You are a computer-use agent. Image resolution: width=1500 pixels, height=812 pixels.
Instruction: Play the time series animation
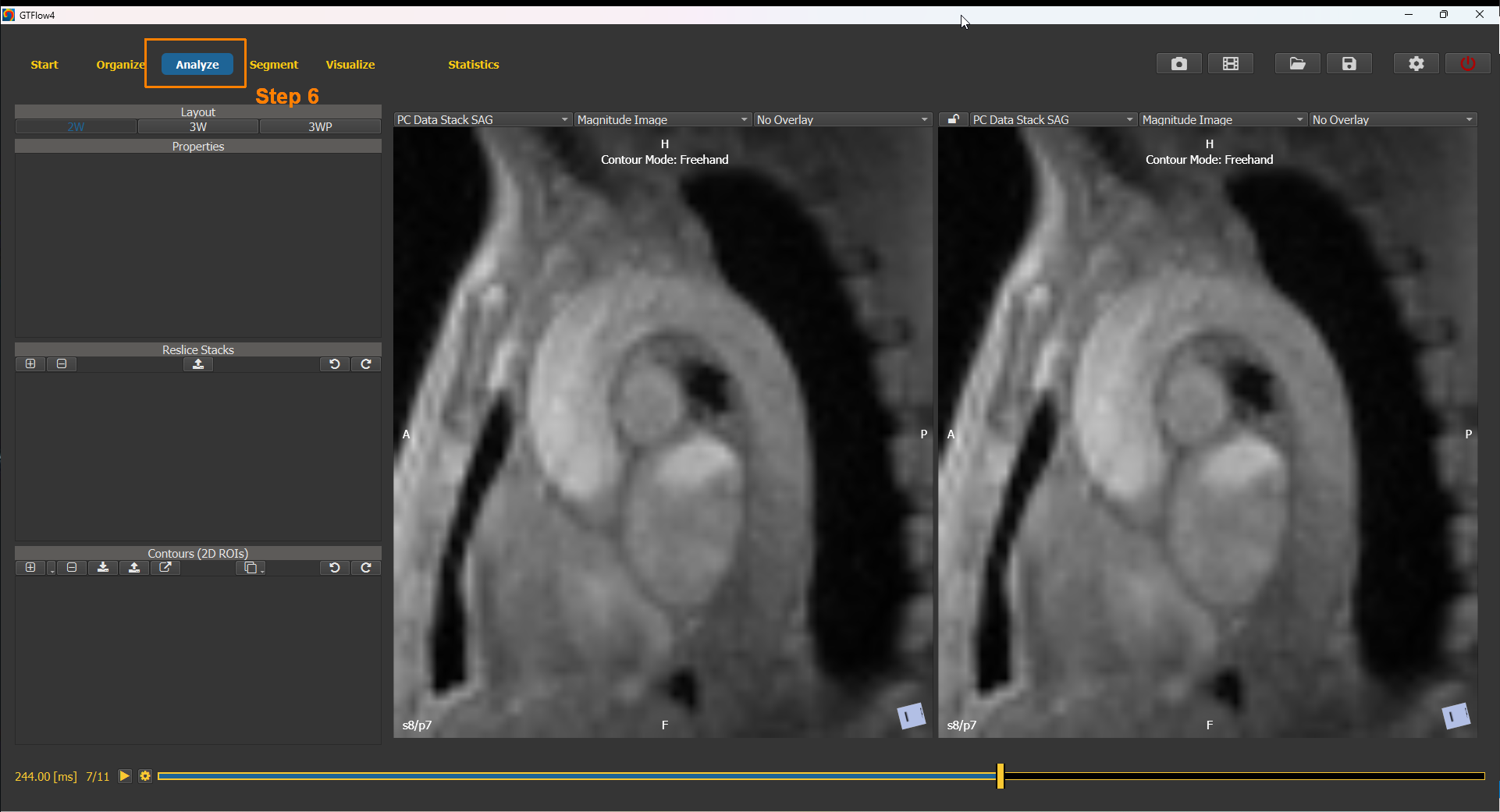pyautogui.click(x=125, y=776)
